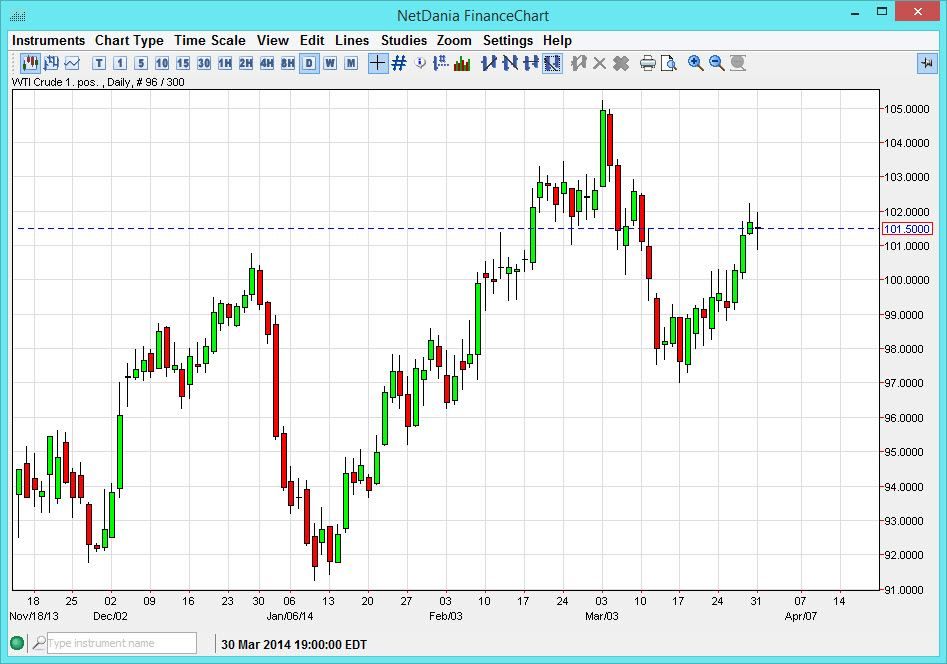Select the candlestick chart type icon
The width and height of the screenshot is (947, 664).
click(28, 63)
